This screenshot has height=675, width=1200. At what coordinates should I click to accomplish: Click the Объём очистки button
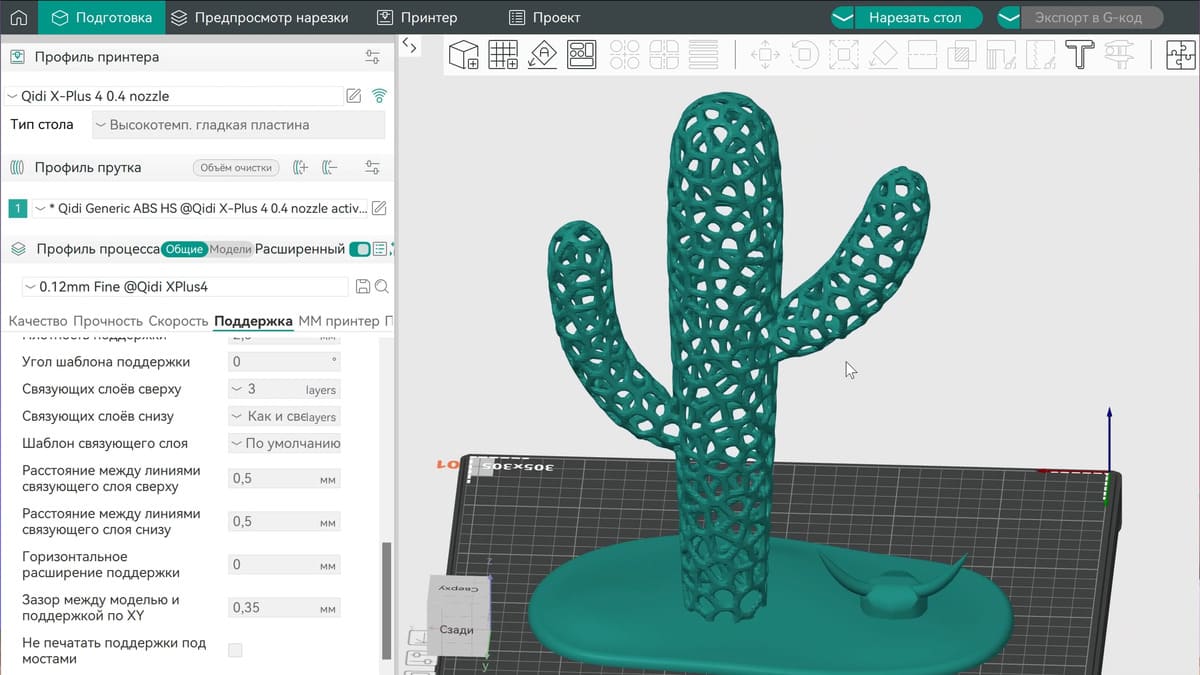(236, 168)
